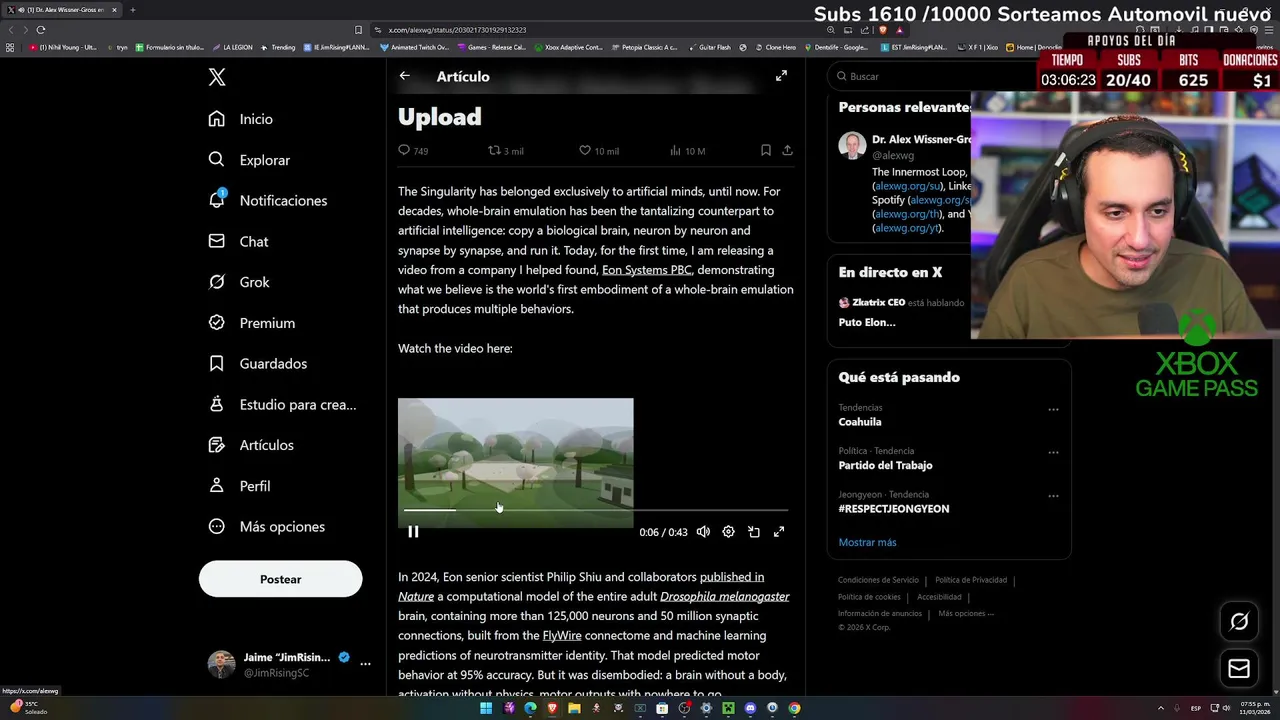
Task: Click the share icon on the article
Action: coord(787,151)
